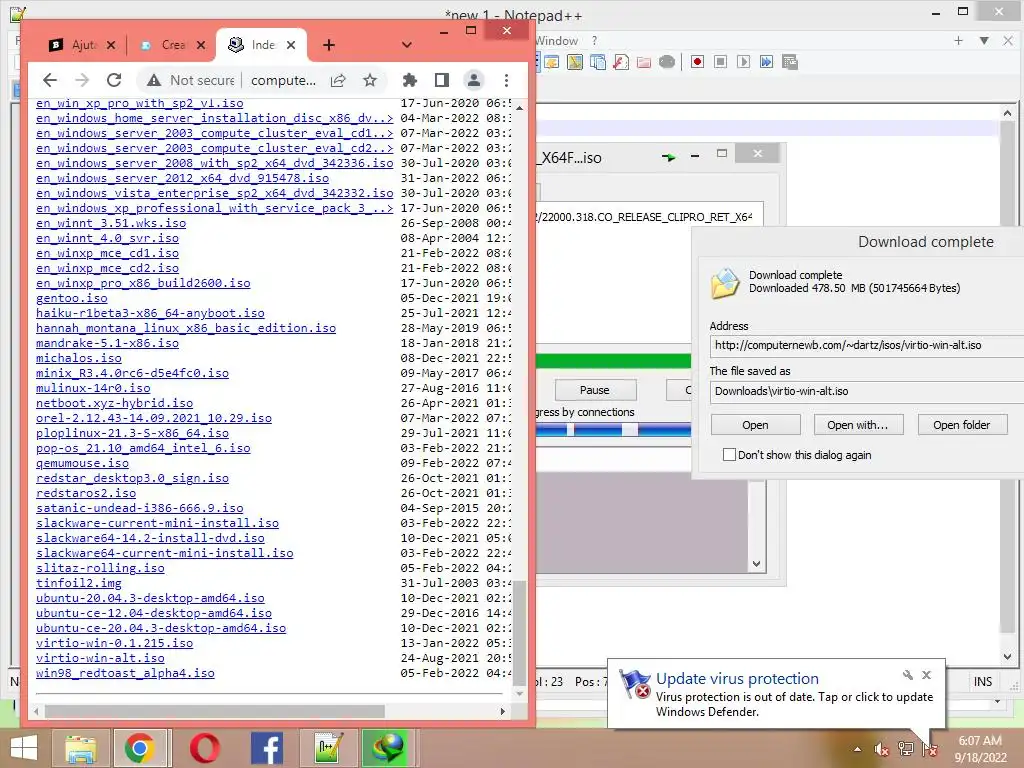Click Notepad++ editor scroll up arrow
The width and height of the screenshot is (1024, 768).
1007,113
